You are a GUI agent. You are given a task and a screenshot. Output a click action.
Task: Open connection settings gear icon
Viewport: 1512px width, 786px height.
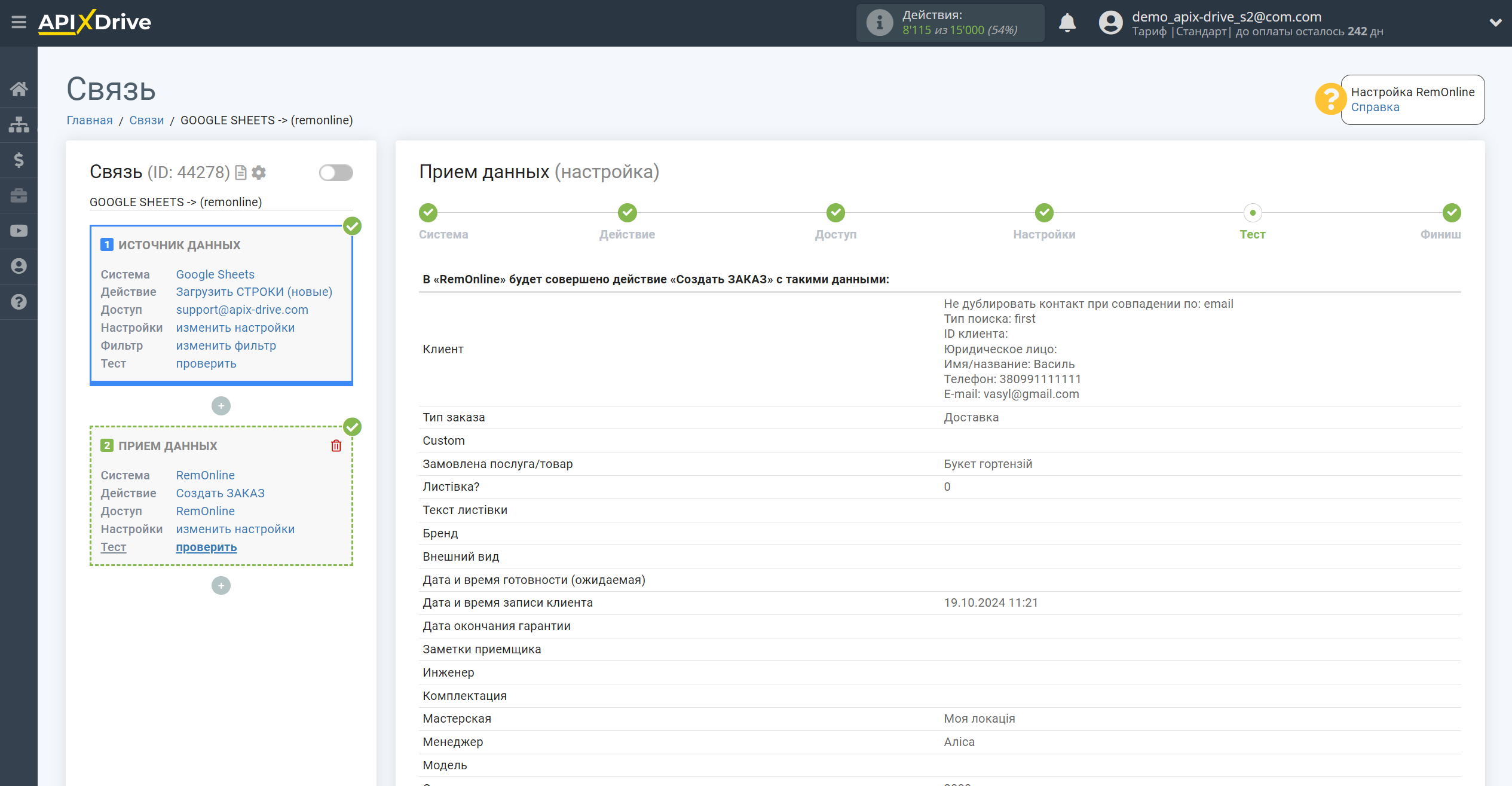pyautogui.click(x=259, y=173)
